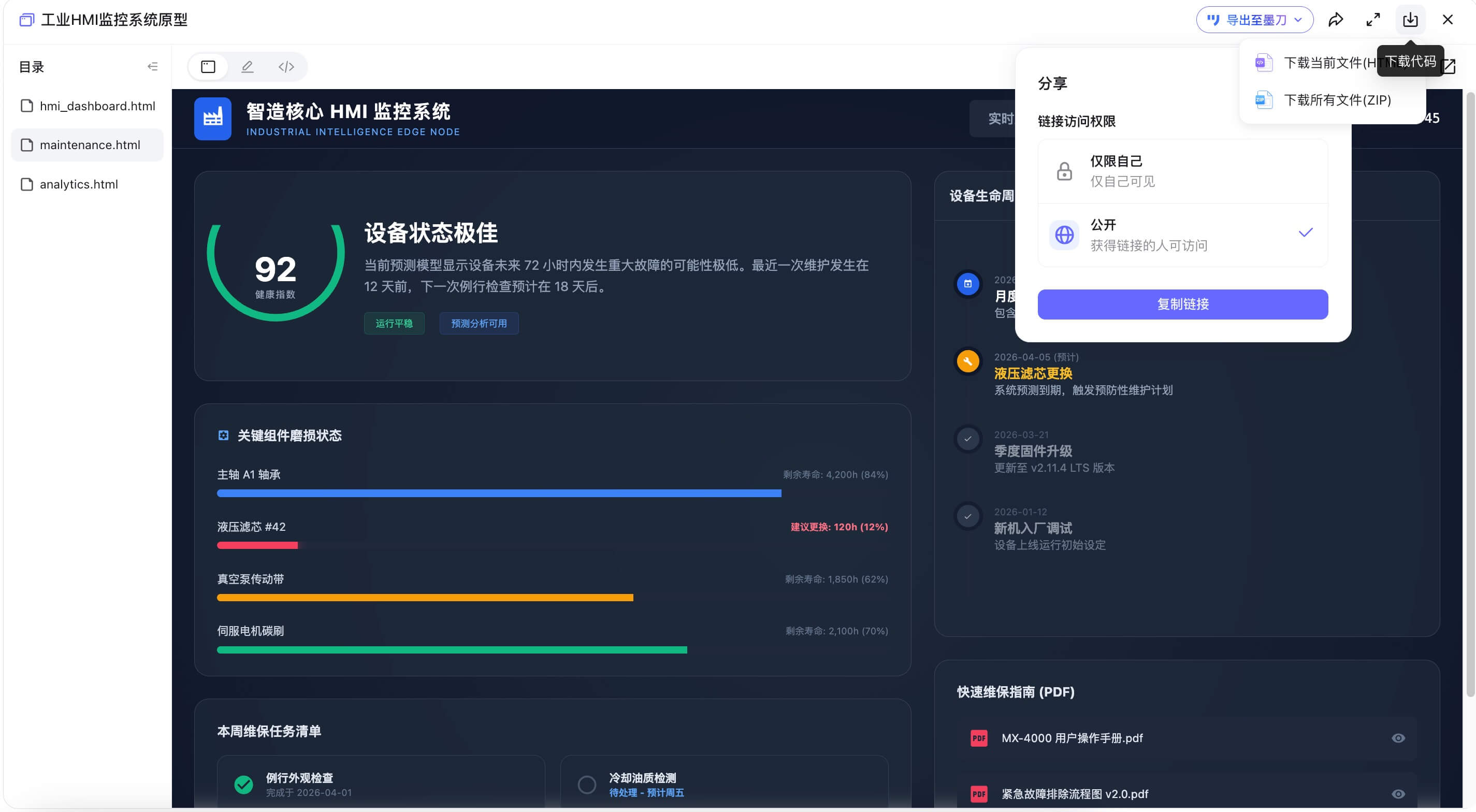Select 仅限自己 link access option
1476x812 pixels.
pyautogui.click(x=1182, y=170)
